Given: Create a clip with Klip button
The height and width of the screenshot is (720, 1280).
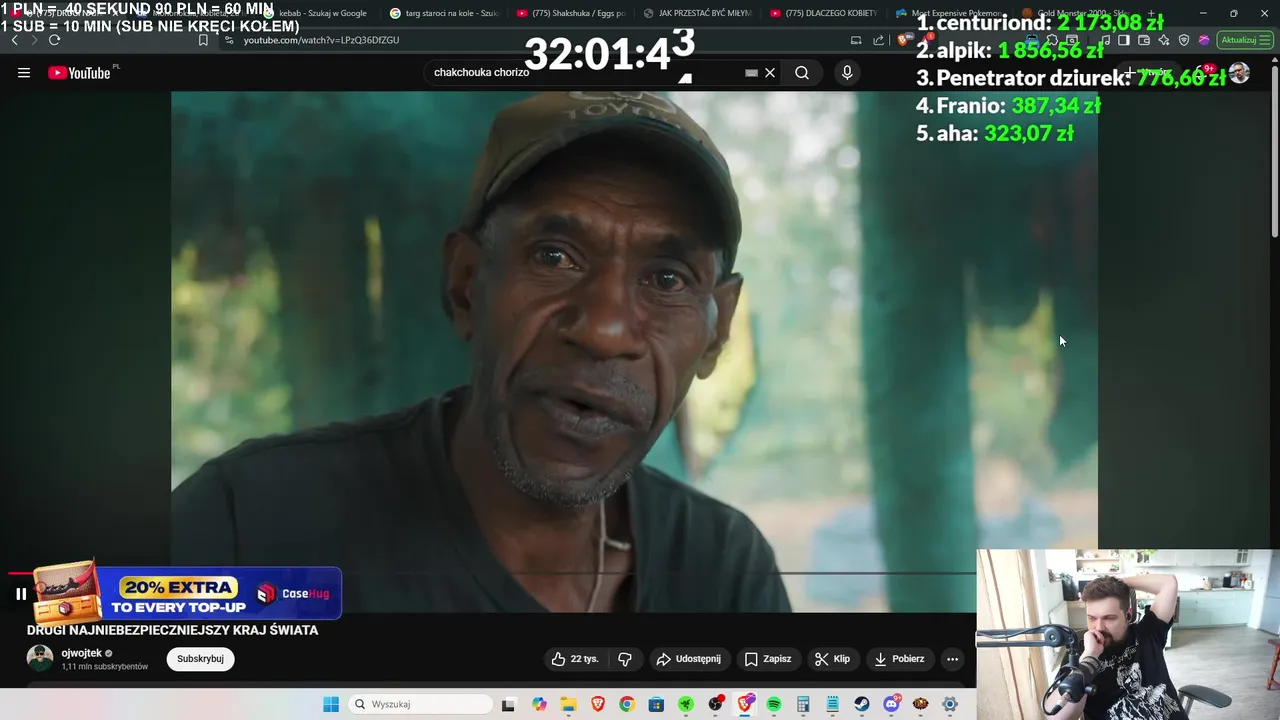Looking at the screenshot, I should (x=832, y=659).
